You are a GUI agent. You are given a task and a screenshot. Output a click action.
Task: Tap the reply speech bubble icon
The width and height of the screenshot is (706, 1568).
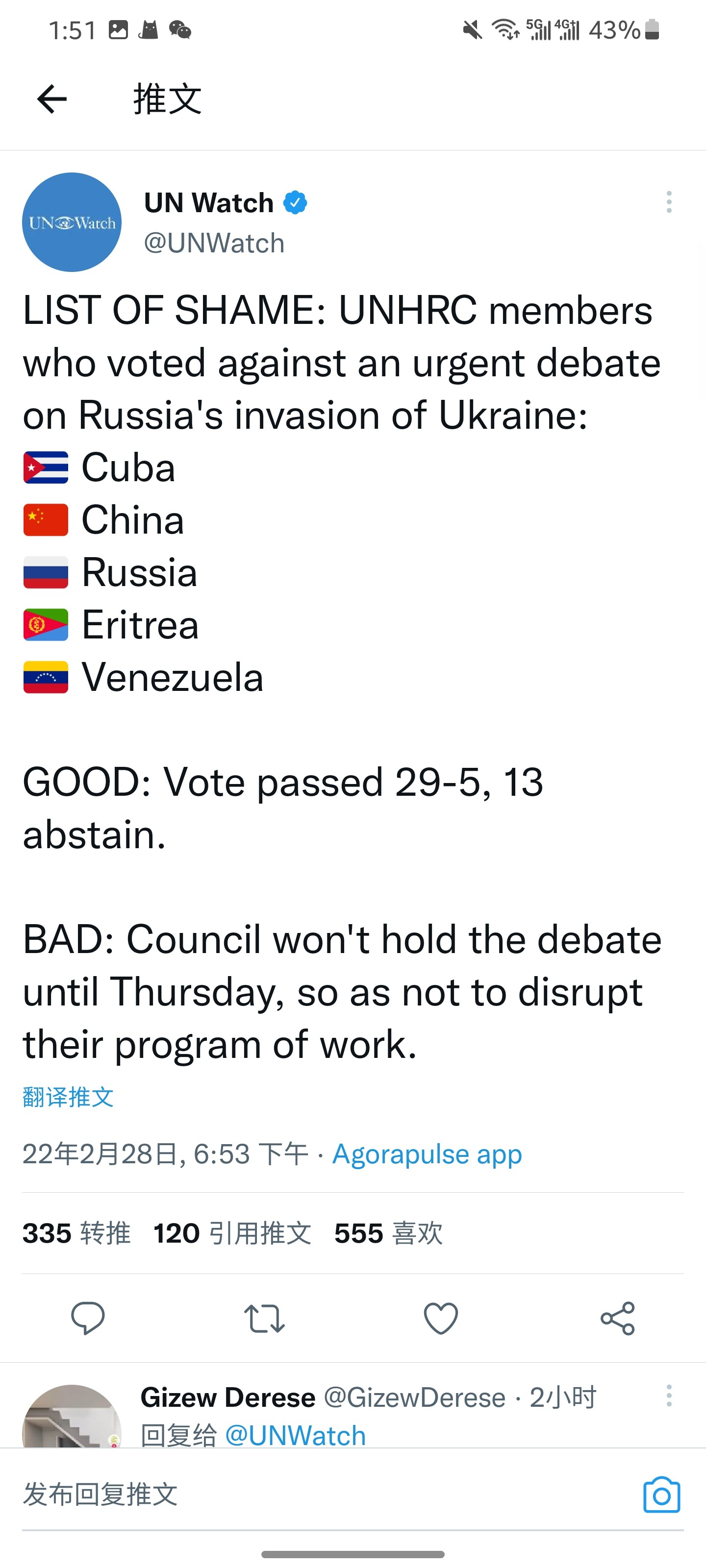[88, 1318]
